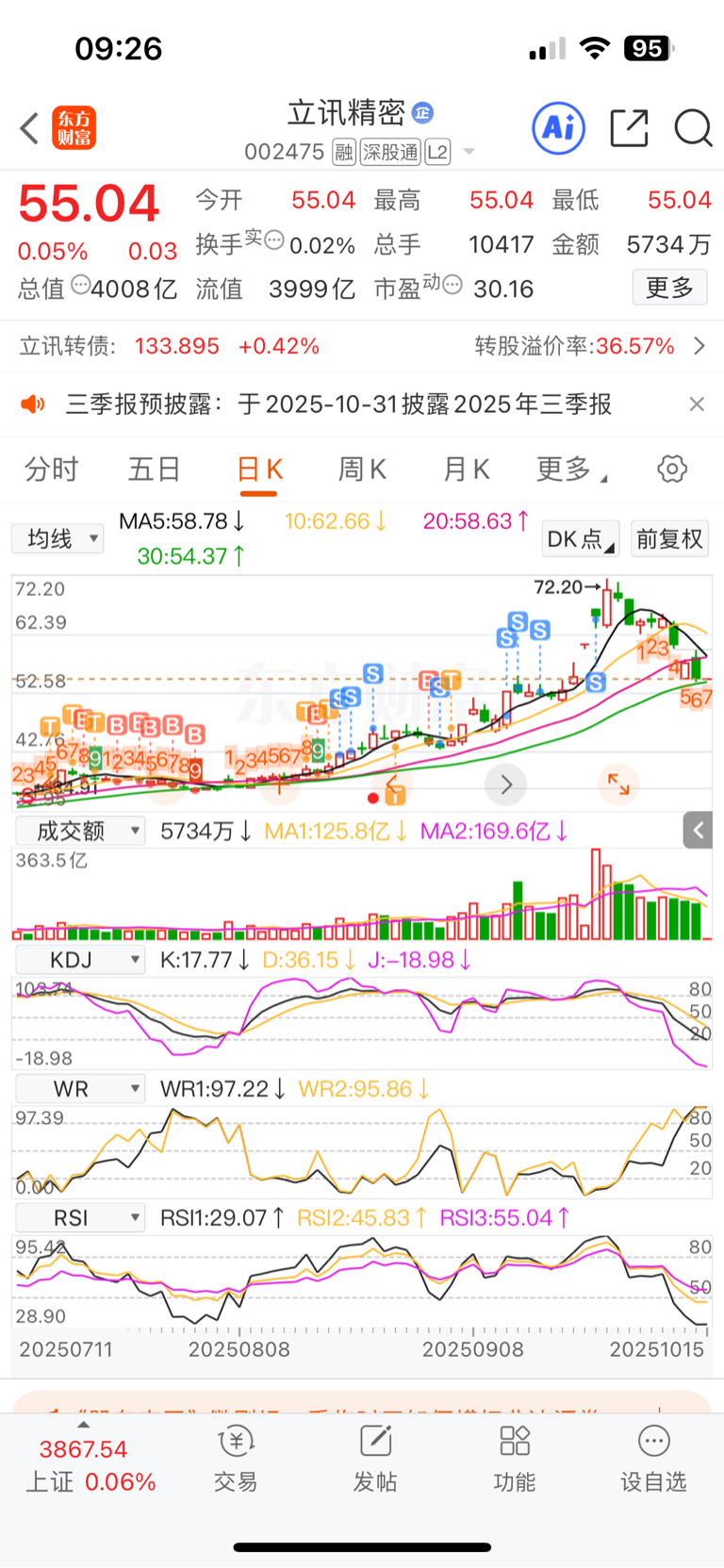Open 交易 trade icon
This screenshot has width=724, height=1568.
(236, 1459)
